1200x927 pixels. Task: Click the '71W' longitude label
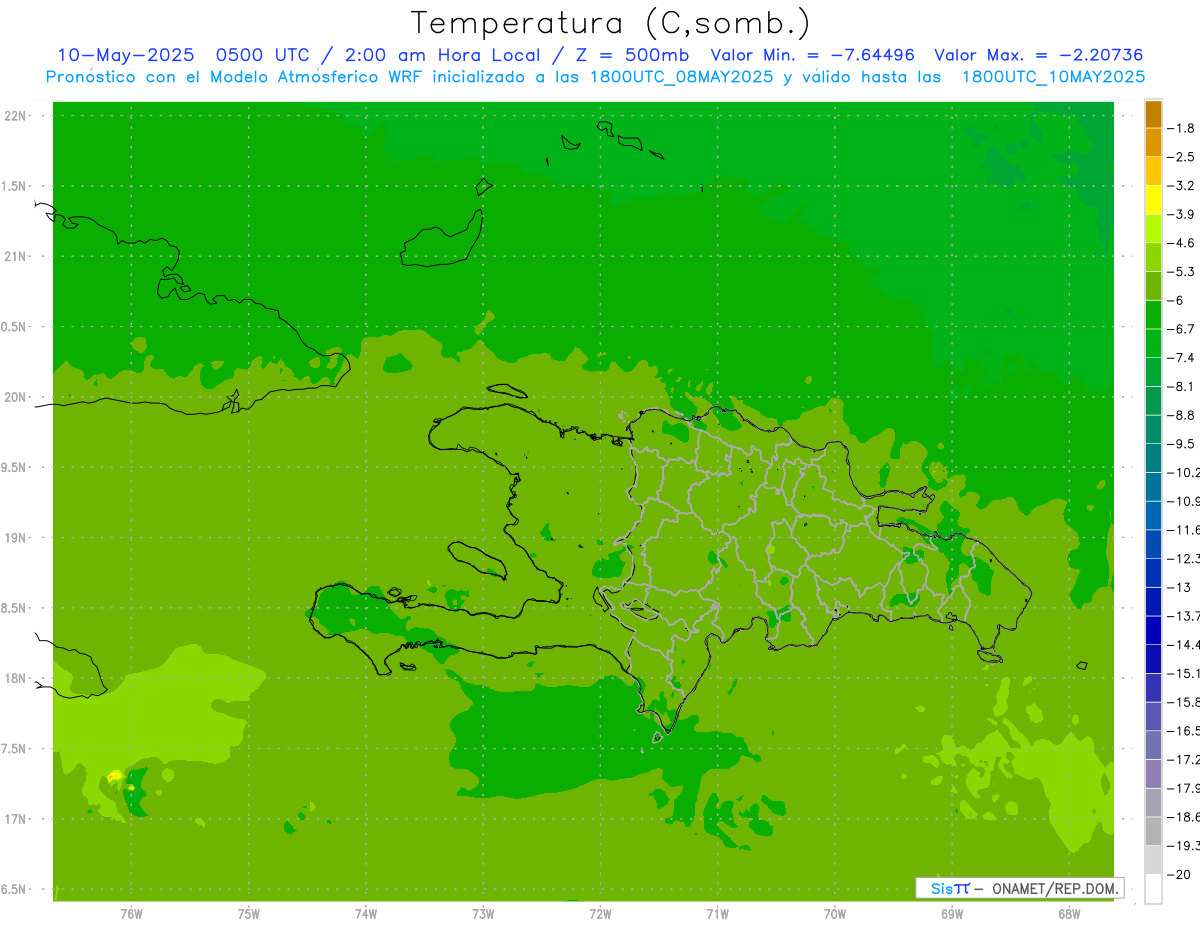click(x=717, y=915)
